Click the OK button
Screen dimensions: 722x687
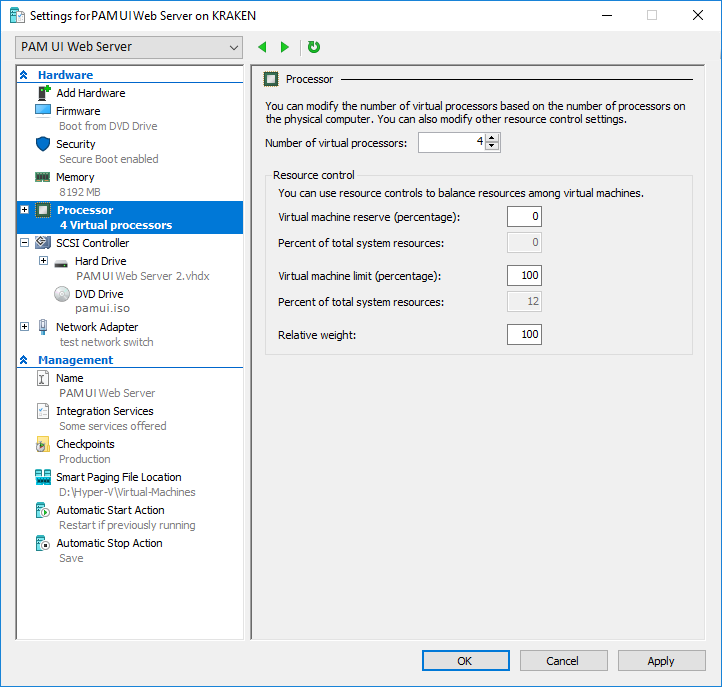click(x=466, y=661)
